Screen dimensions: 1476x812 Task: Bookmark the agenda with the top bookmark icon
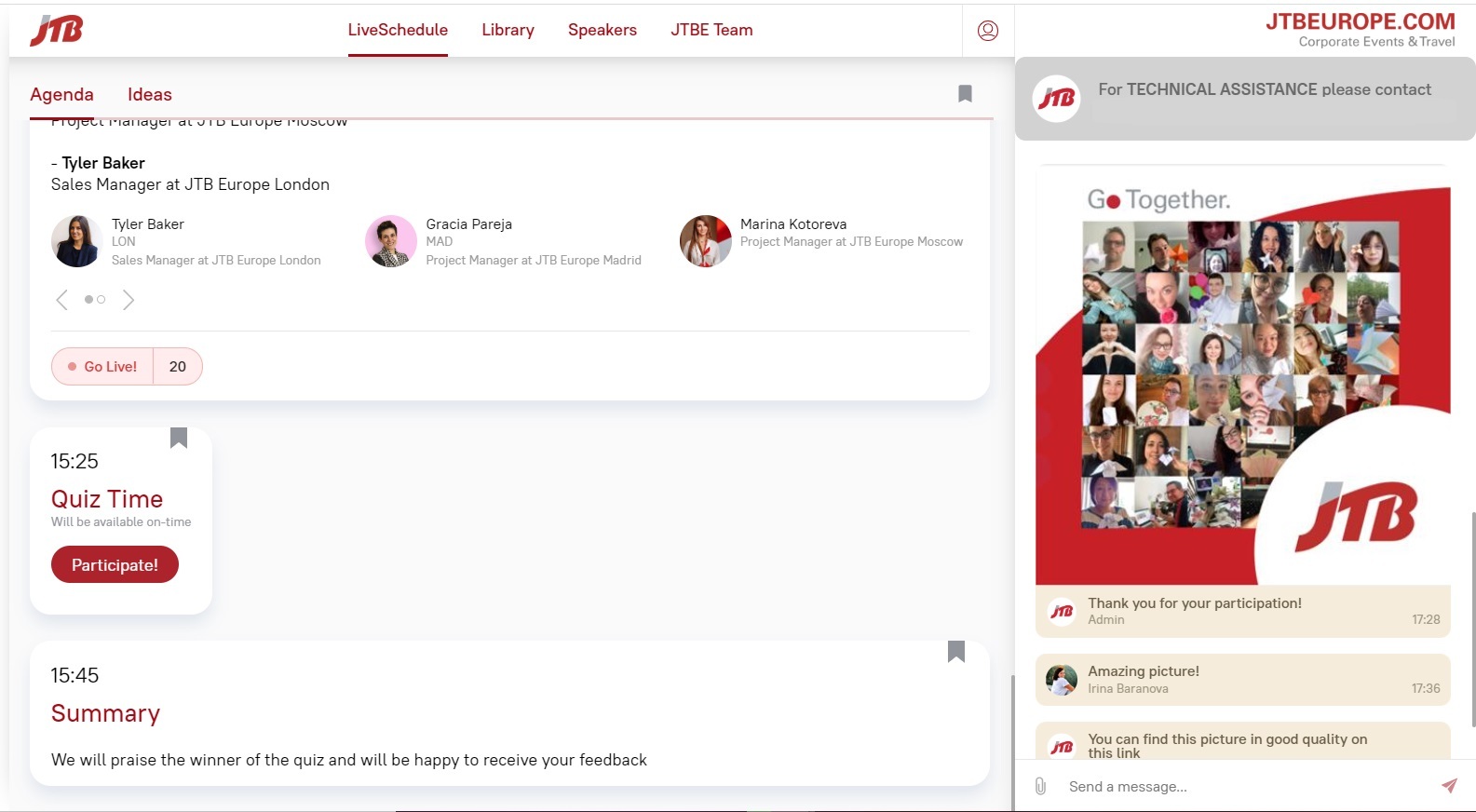(x=965, y=93)
